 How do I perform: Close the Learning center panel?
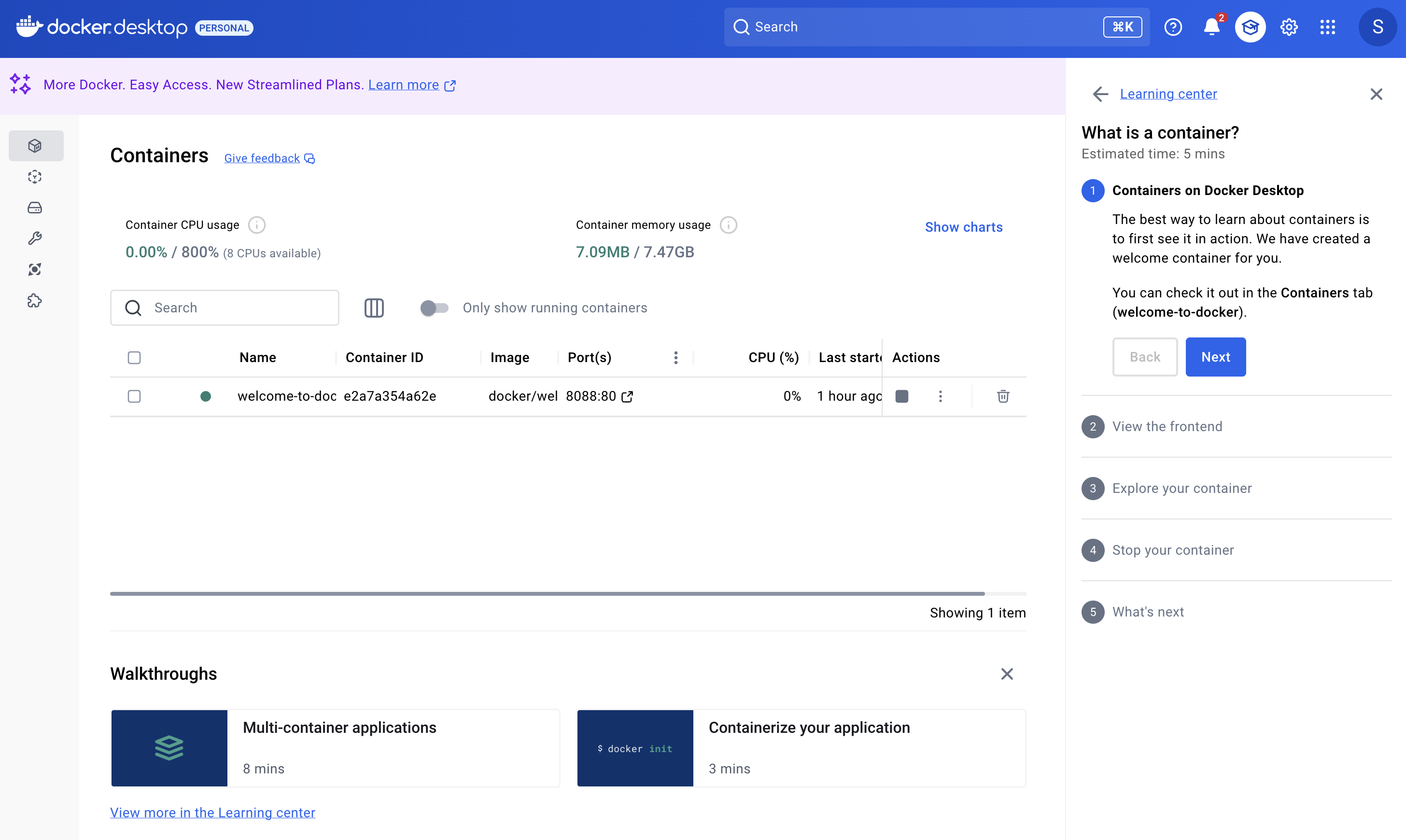pyautogui.click(x=1376, y=94)
